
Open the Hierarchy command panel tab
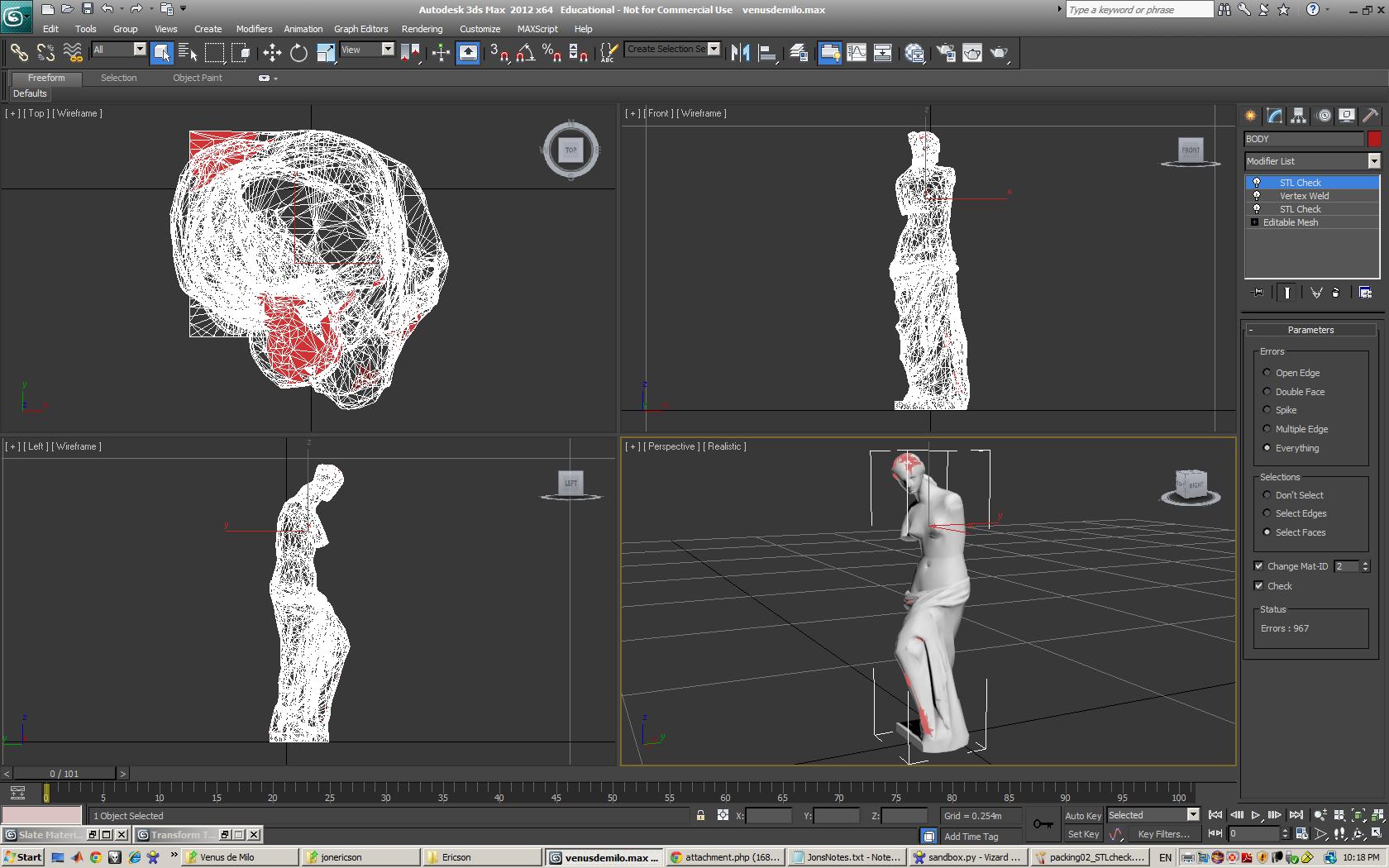tap(1298, 116)
